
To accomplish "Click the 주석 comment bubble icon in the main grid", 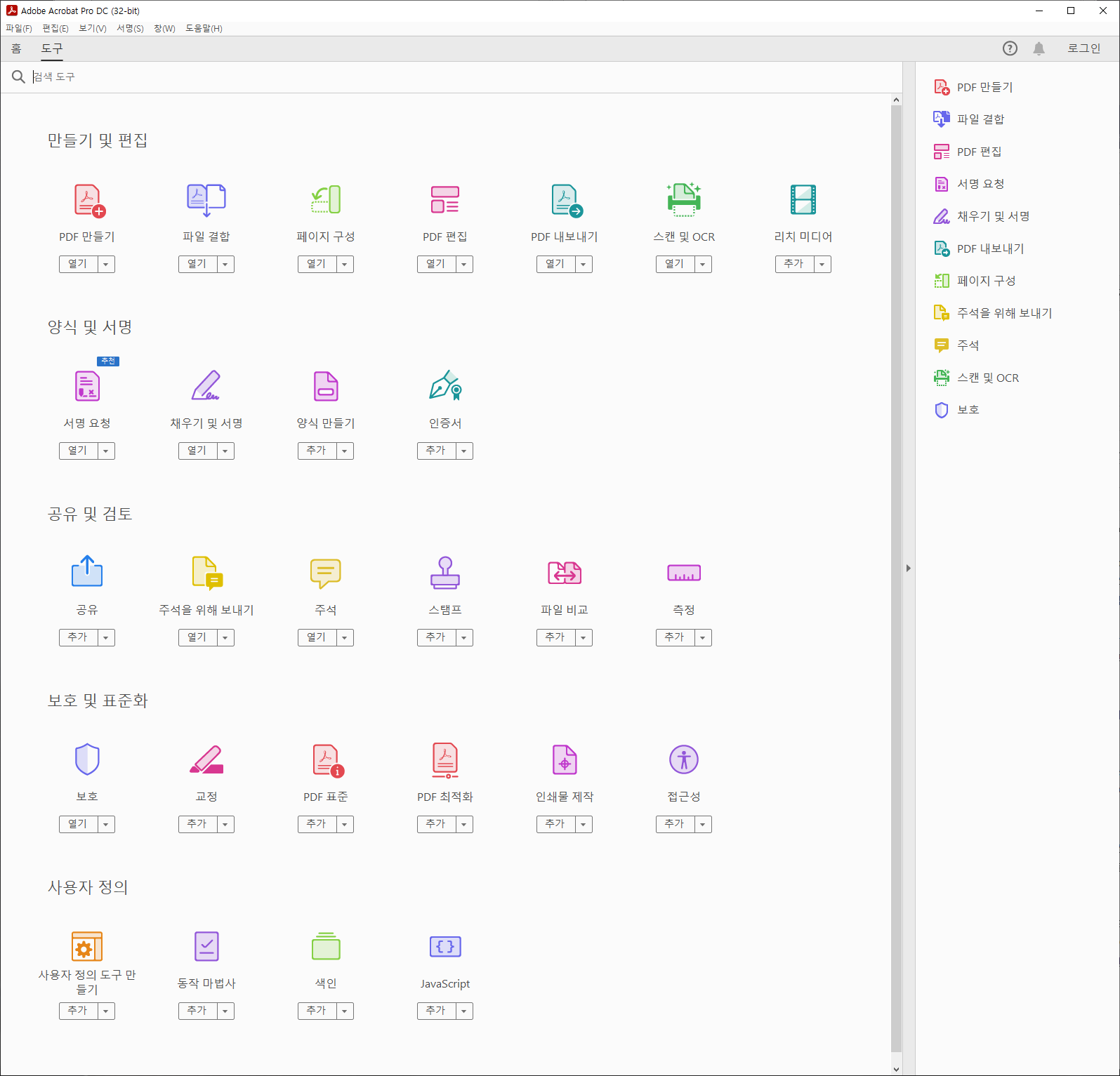I will tap(326, 573).
